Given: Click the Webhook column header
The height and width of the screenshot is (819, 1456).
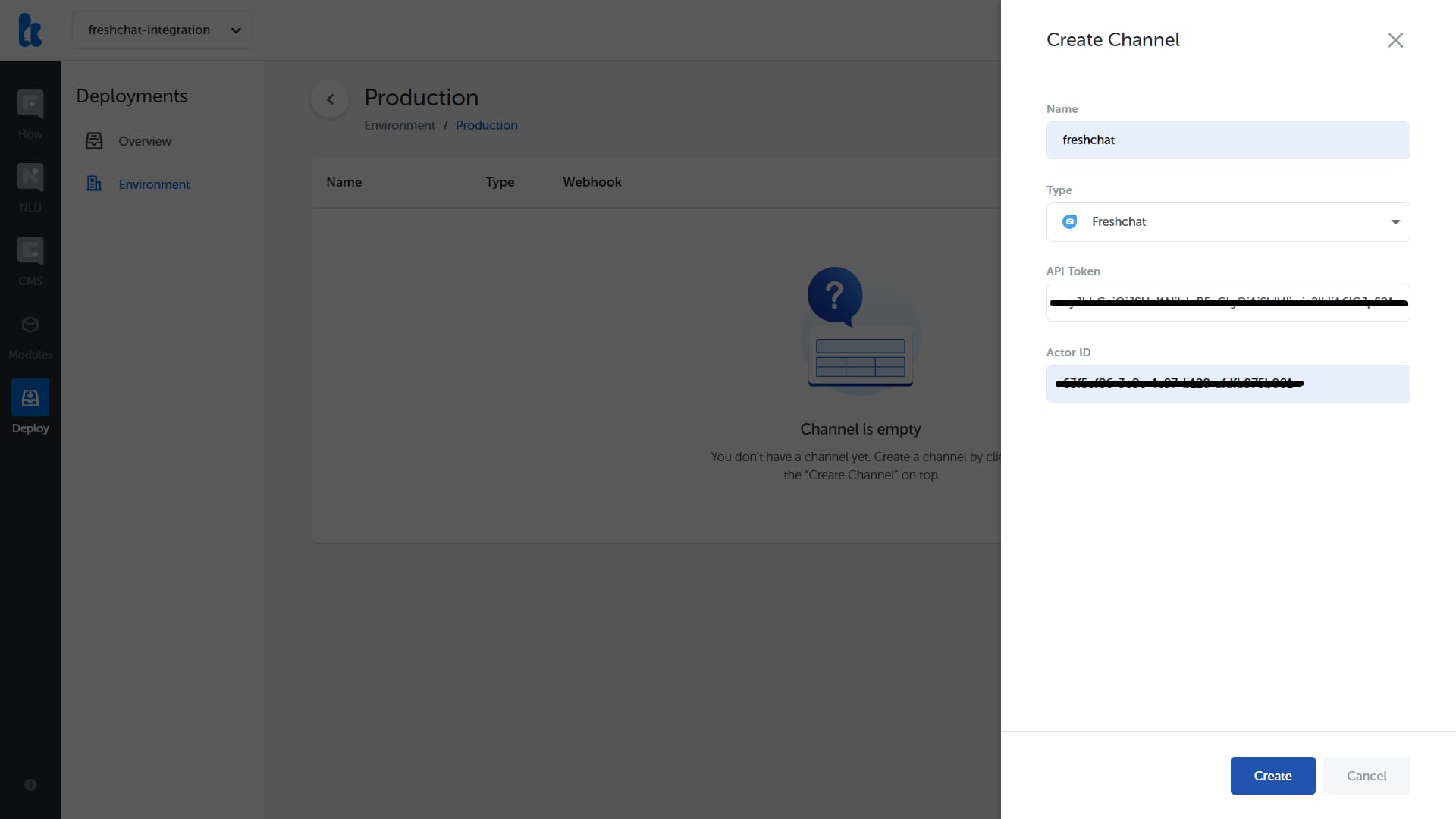Looking at the screenshot, I should [591, 182].
